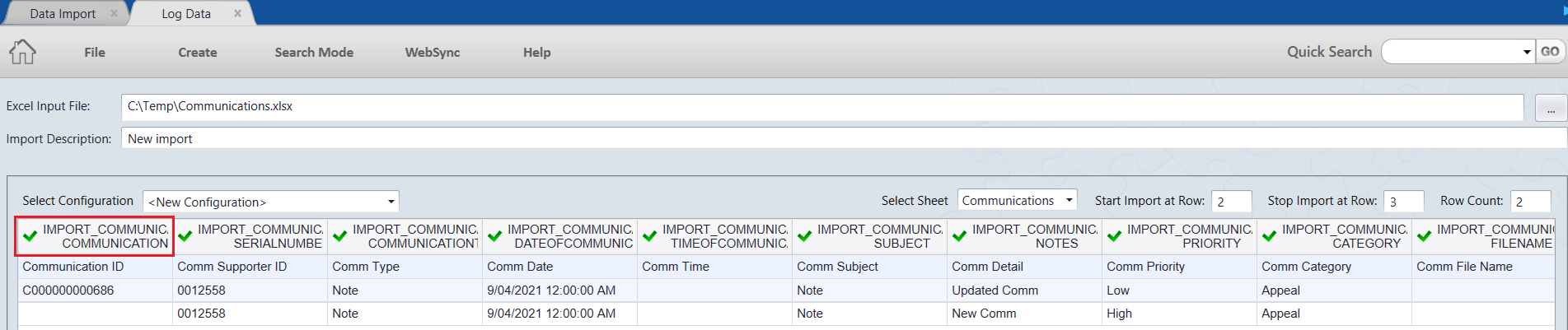Click the Comm File Name cell
Screen dimensions: 1568x330
coord(1483,267)
